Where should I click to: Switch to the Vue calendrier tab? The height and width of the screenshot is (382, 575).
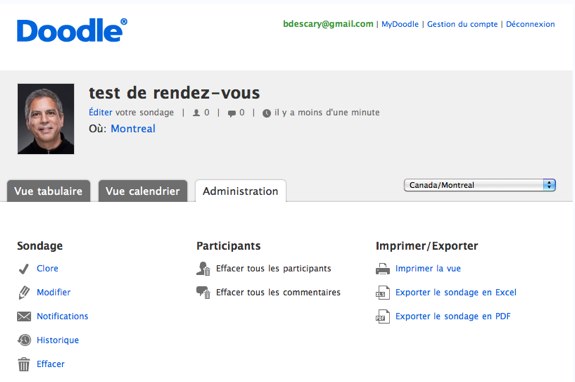coord(143,191)
